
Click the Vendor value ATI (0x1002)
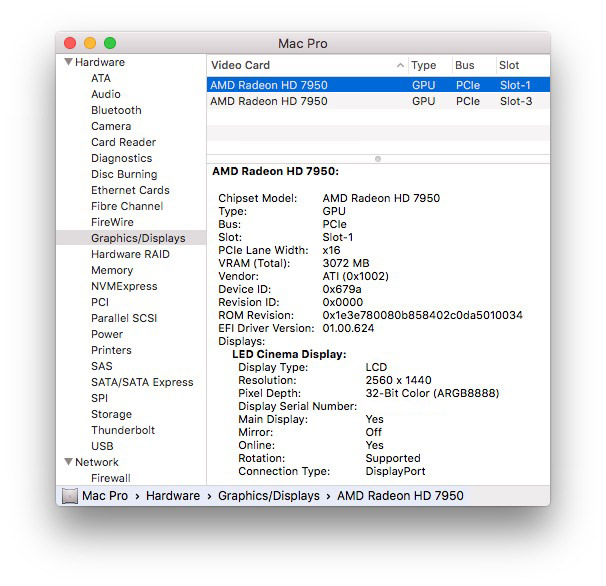click(x=356, y=276)
